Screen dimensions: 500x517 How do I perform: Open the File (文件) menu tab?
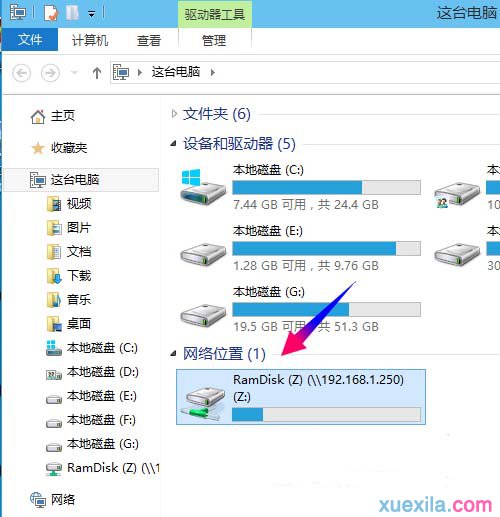30,40
